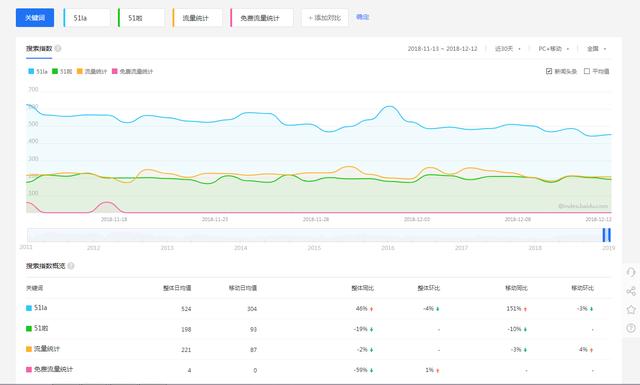Toggle the 免费流量统计 series in the chart legend
Image resolution: width=640 pixels, height=385 pixels.
coord(132,71)
